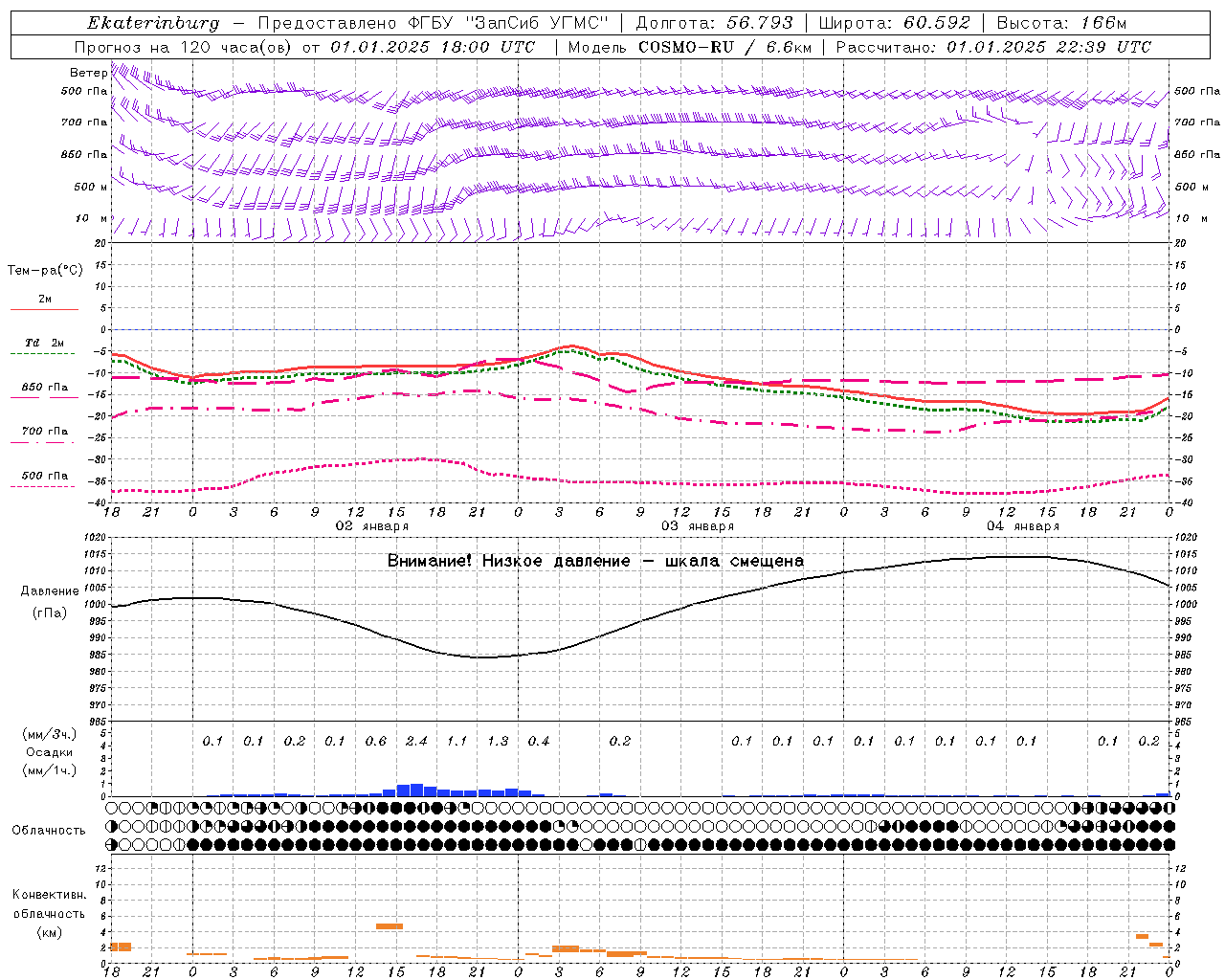Click the "Тем-ра(°C)" temperature panel label

45,271
